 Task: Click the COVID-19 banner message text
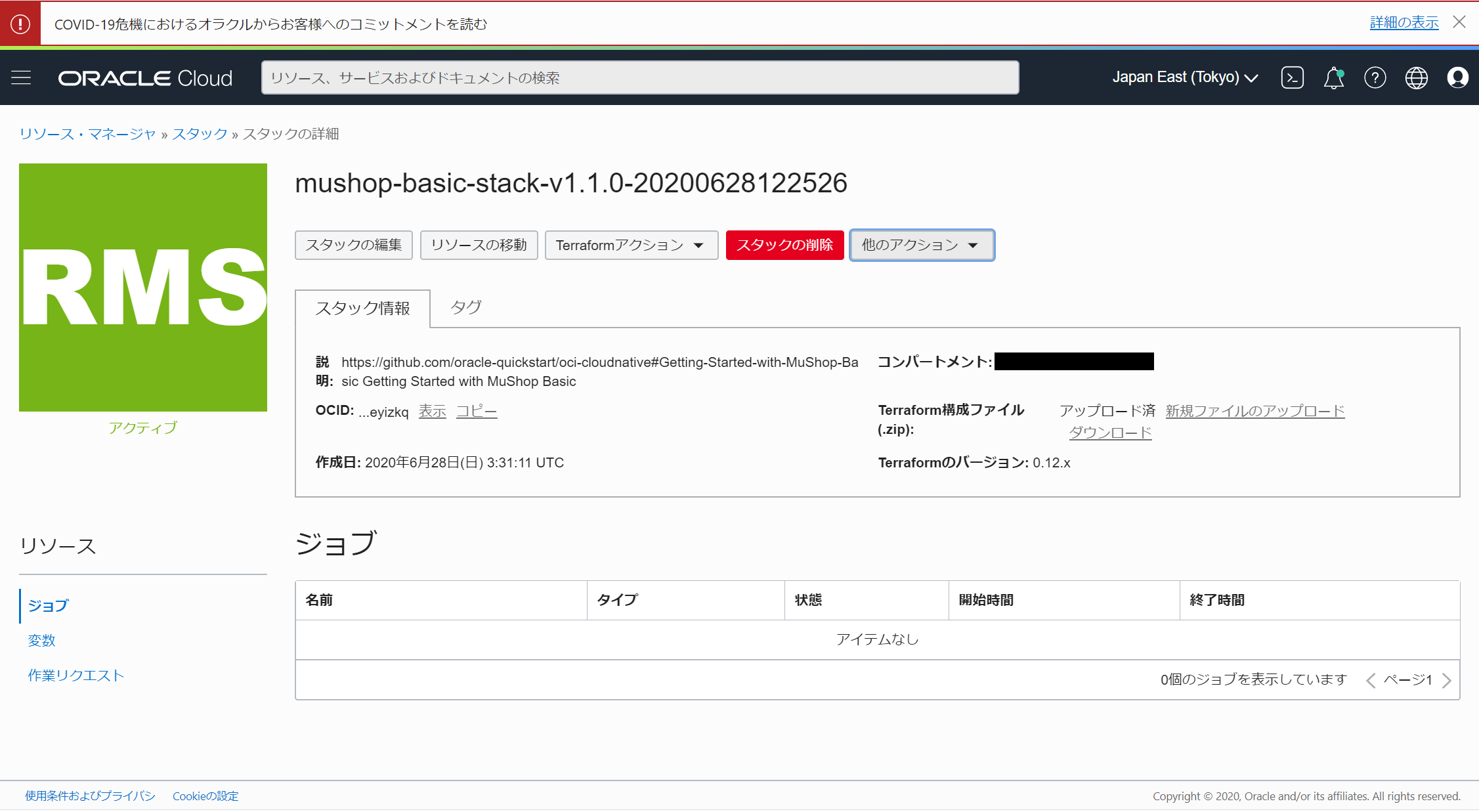coord(271,24)
